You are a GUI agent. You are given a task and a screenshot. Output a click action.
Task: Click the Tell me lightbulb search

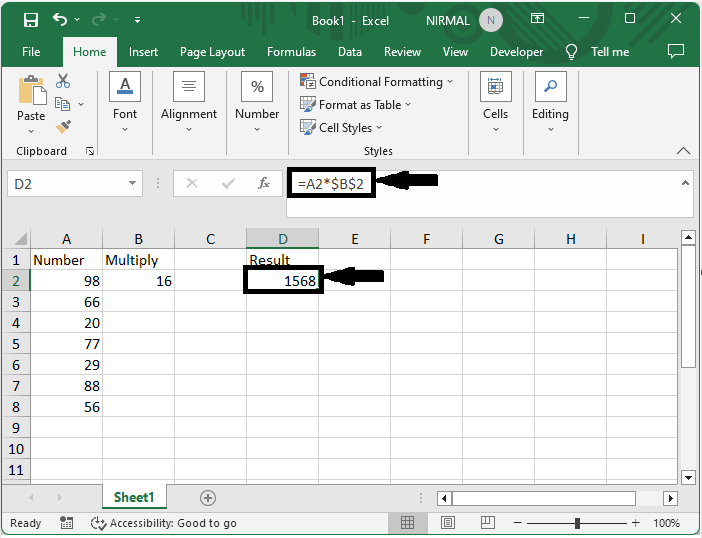(597, 52)
